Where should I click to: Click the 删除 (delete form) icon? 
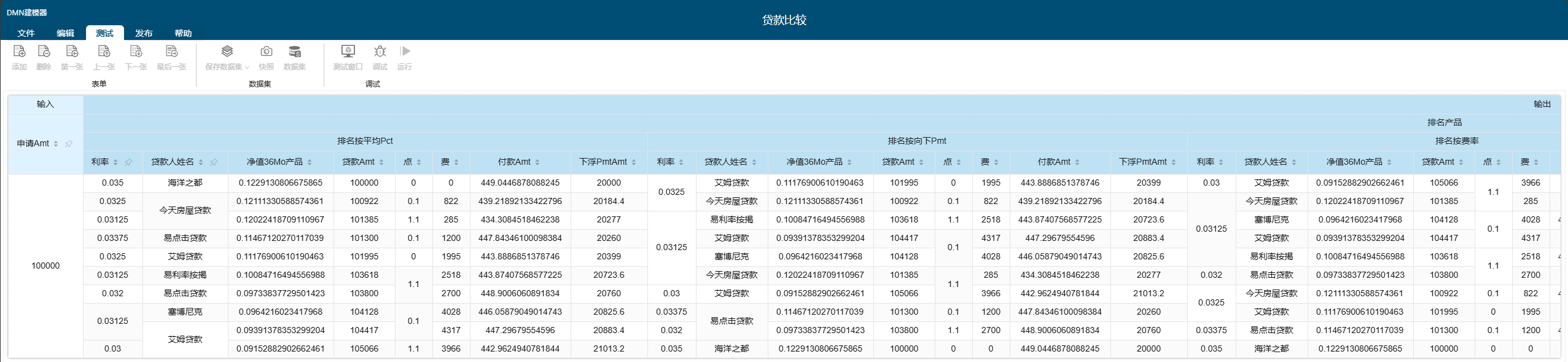click(44, 52)
